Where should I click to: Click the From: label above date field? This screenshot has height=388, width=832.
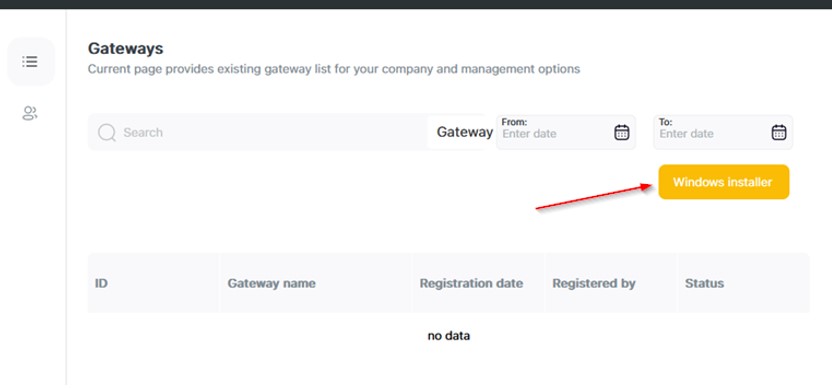click(514, 122)
